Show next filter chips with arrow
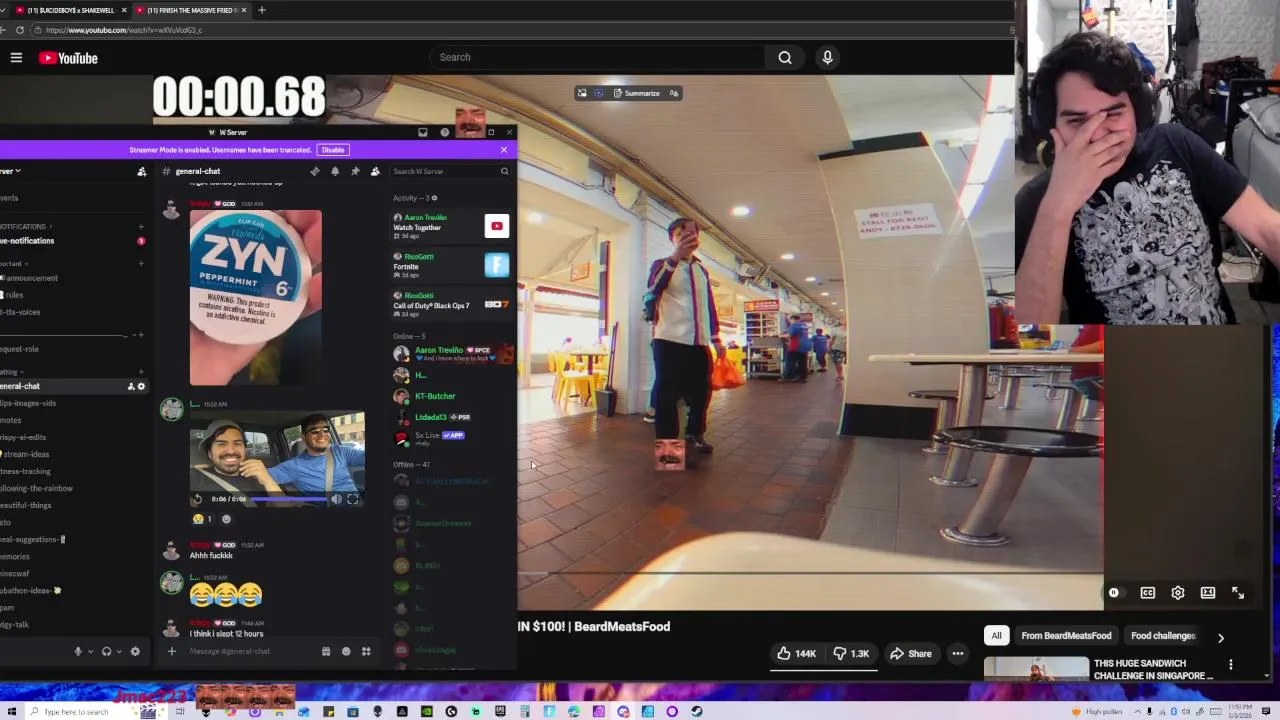Viewport: 1280px width, 720px height. 1220,637
